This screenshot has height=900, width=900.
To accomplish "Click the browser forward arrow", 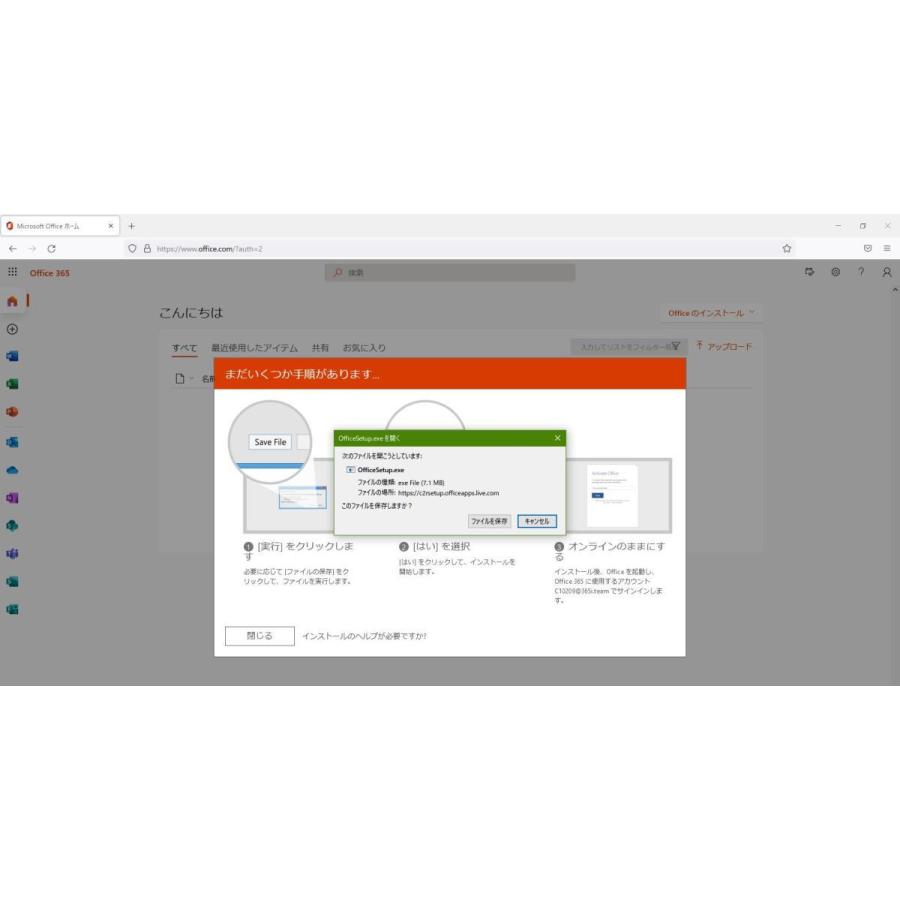I will (x=32, y=249).
